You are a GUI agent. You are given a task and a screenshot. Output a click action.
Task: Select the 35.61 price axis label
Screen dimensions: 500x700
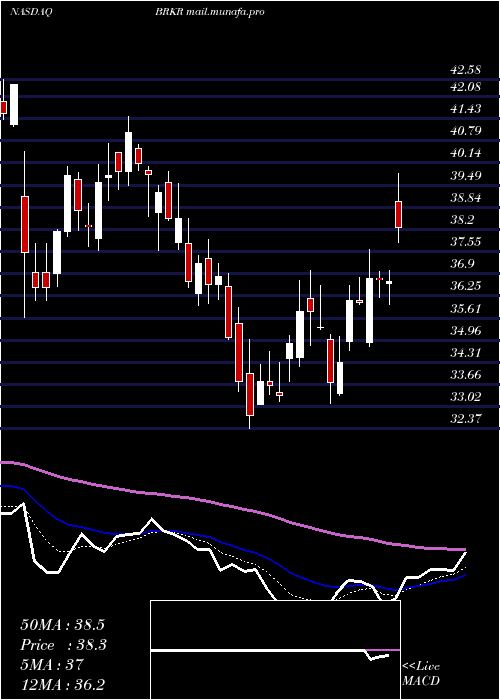coord(465,308)
